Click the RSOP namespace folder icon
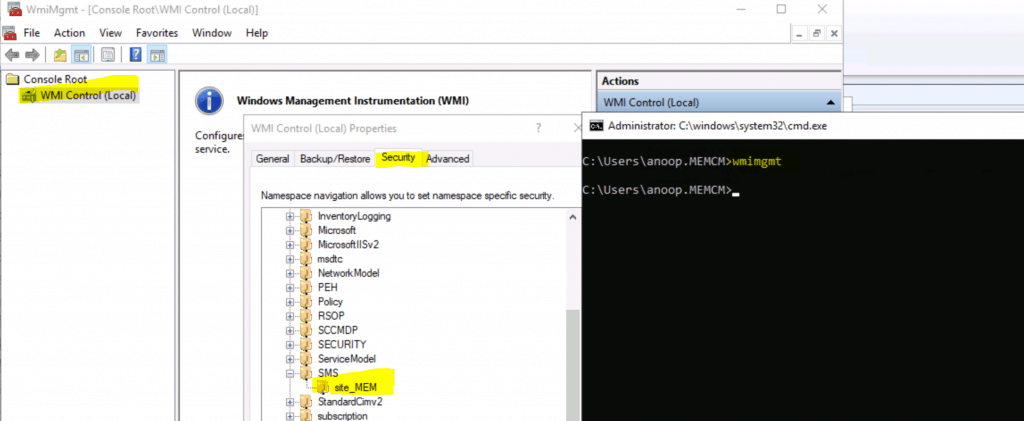 (x=305, y=316)
